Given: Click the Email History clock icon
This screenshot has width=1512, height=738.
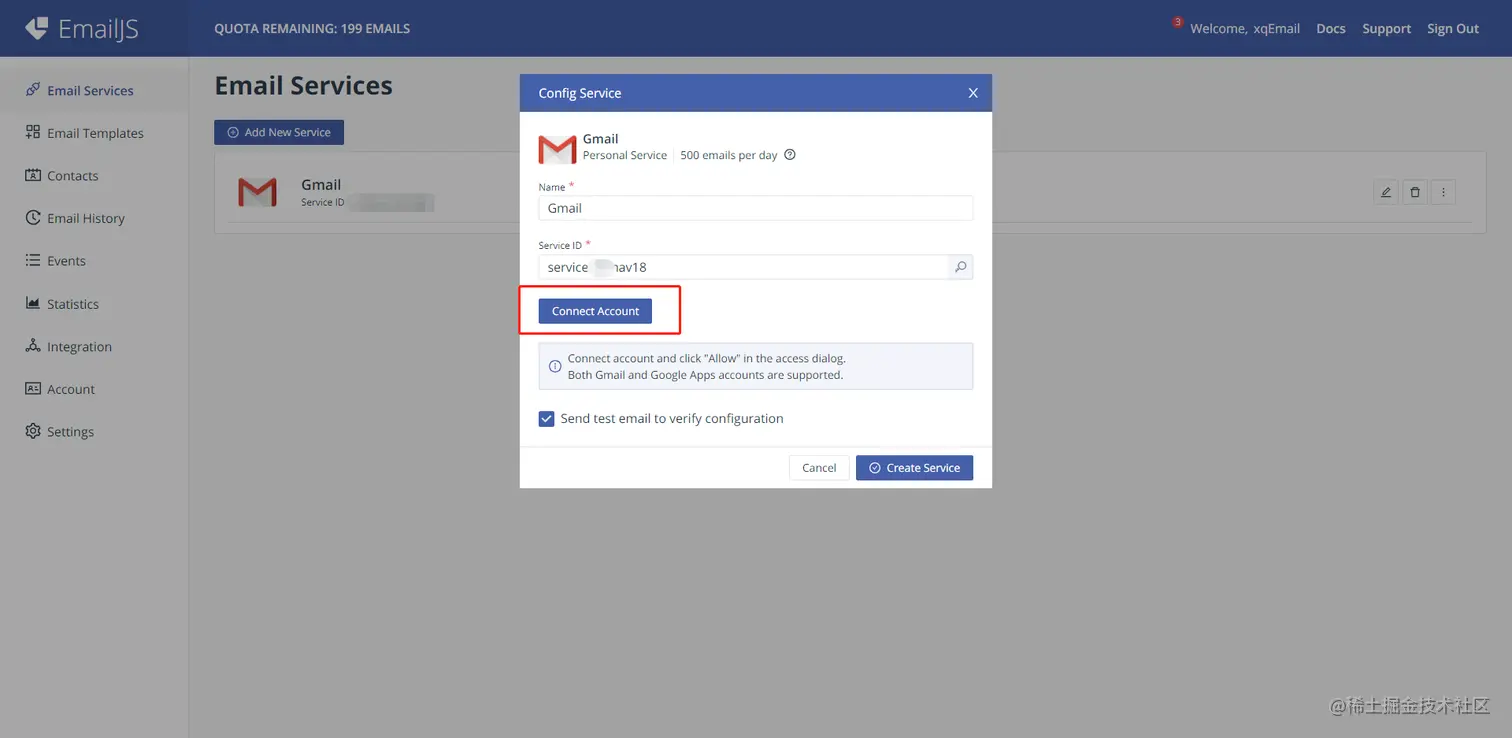Looking at the screenshot, I should (33, 218).
